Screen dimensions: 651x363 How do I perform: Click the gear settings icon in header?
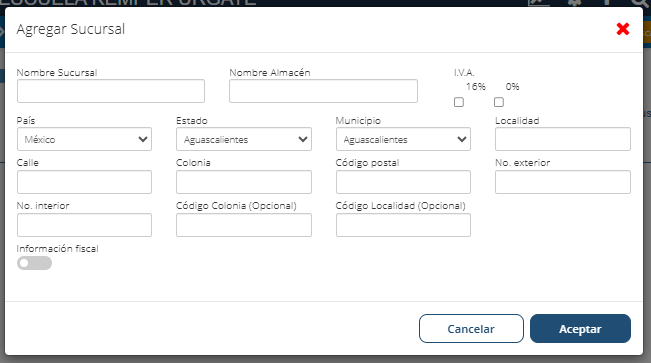[x=575, y=2]
